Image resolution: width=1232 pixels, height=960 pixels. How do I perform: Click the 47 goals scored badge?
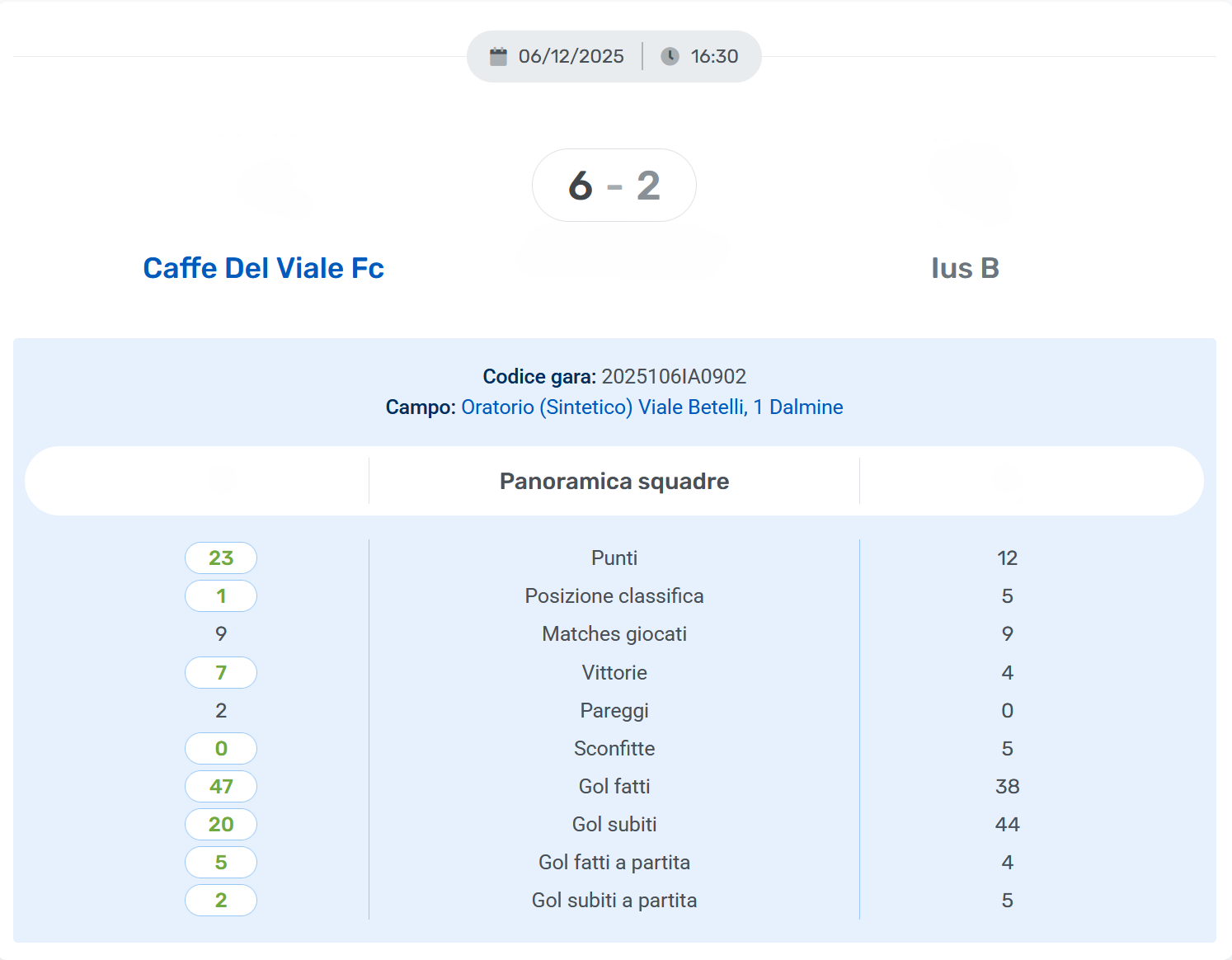click(x=221, y=787)
